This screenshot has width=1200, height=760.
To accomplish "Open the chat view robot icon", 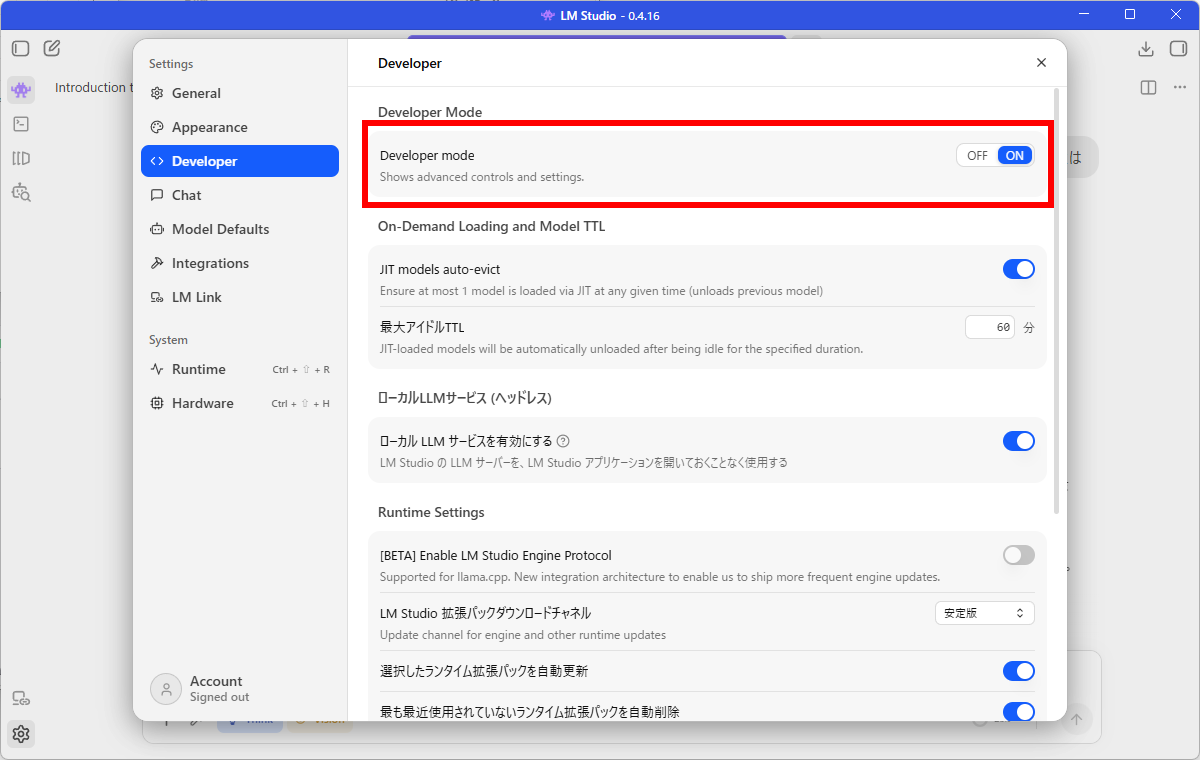I will tap(21, 90).
